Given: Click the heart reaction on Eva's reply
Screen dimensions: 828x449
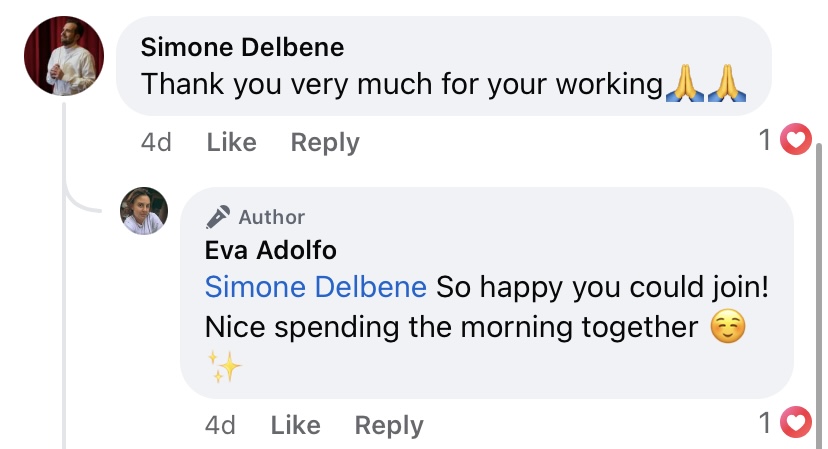Looking at the screenshot, I should click(x=796, y=424).
